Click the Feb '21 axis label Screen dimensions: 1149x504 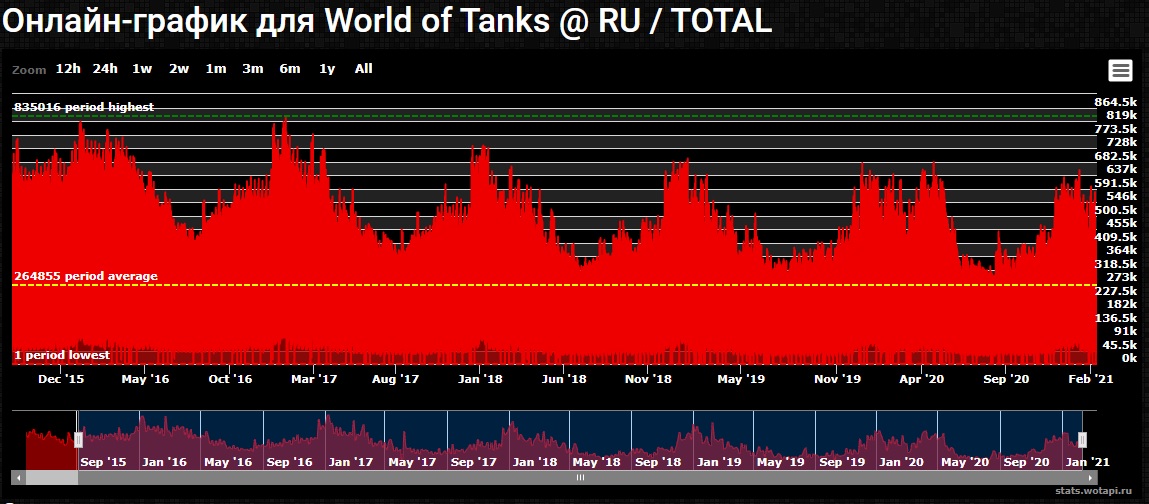[1092, 379]
